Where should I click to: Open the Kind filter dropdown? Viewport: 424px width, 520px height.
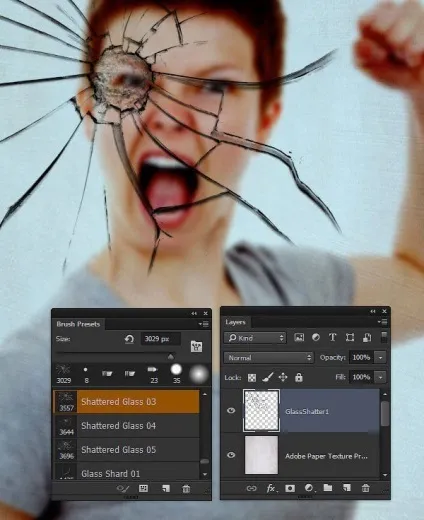255,338
